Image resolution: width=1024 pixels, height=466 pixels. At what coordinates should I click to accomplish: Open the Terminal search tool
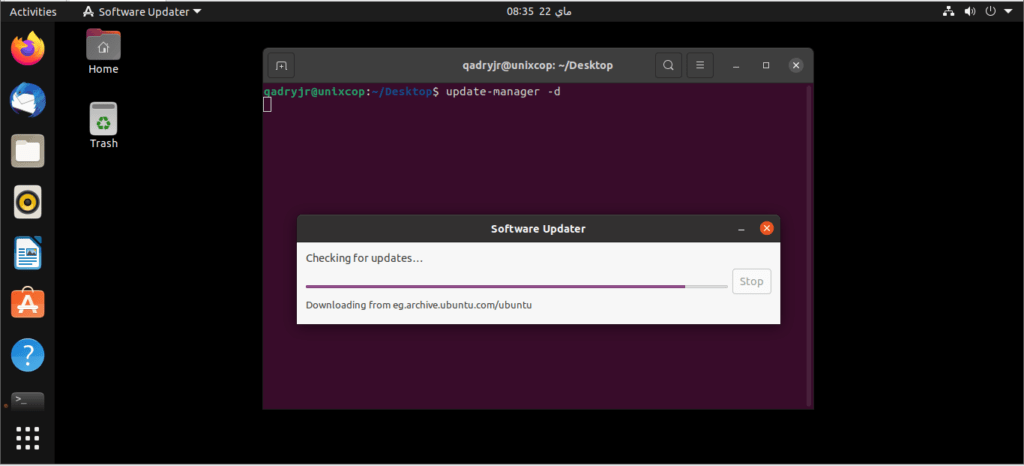click(668, 65)
